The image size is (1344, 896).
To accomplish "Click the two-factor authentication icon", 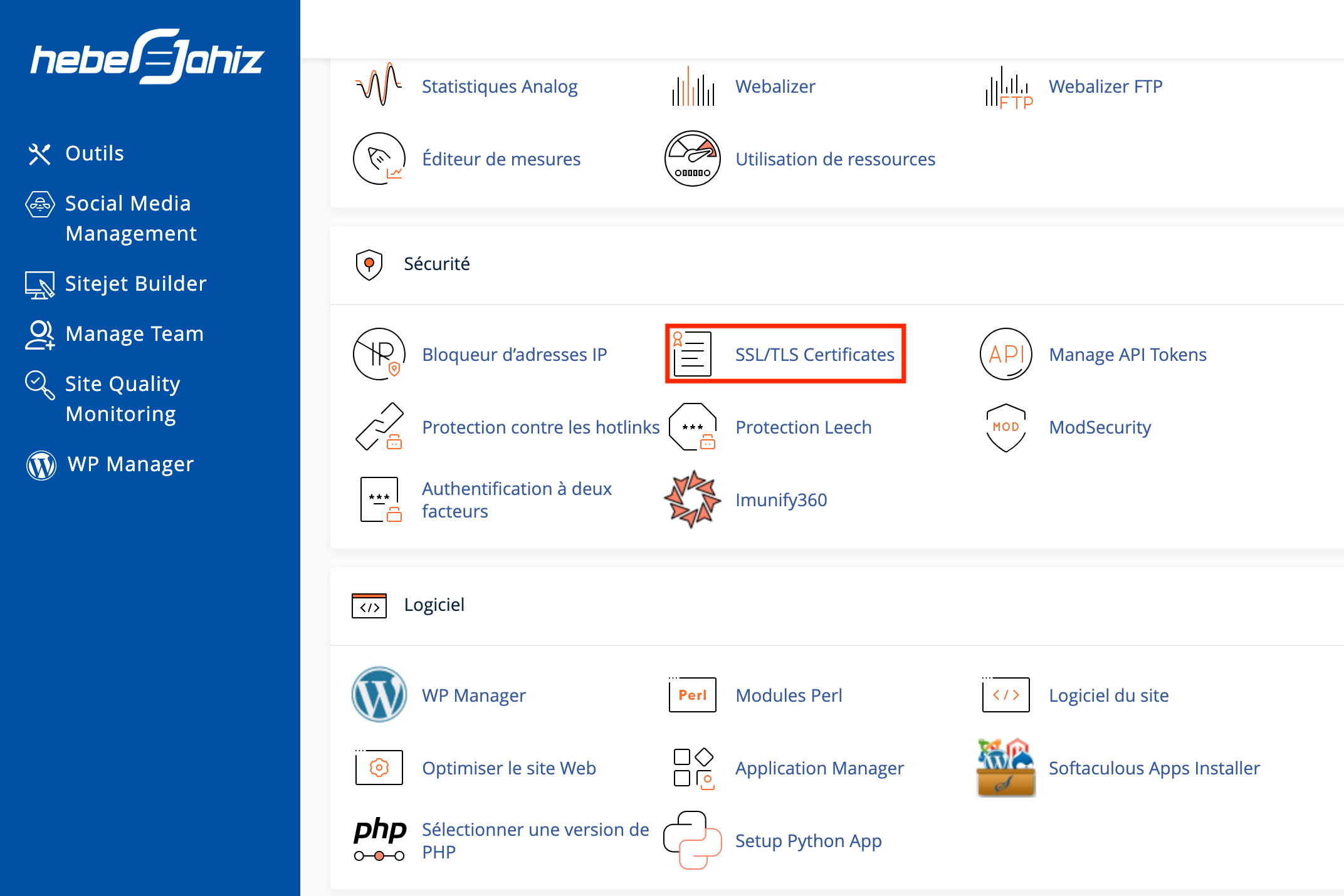I will [380, 499].
